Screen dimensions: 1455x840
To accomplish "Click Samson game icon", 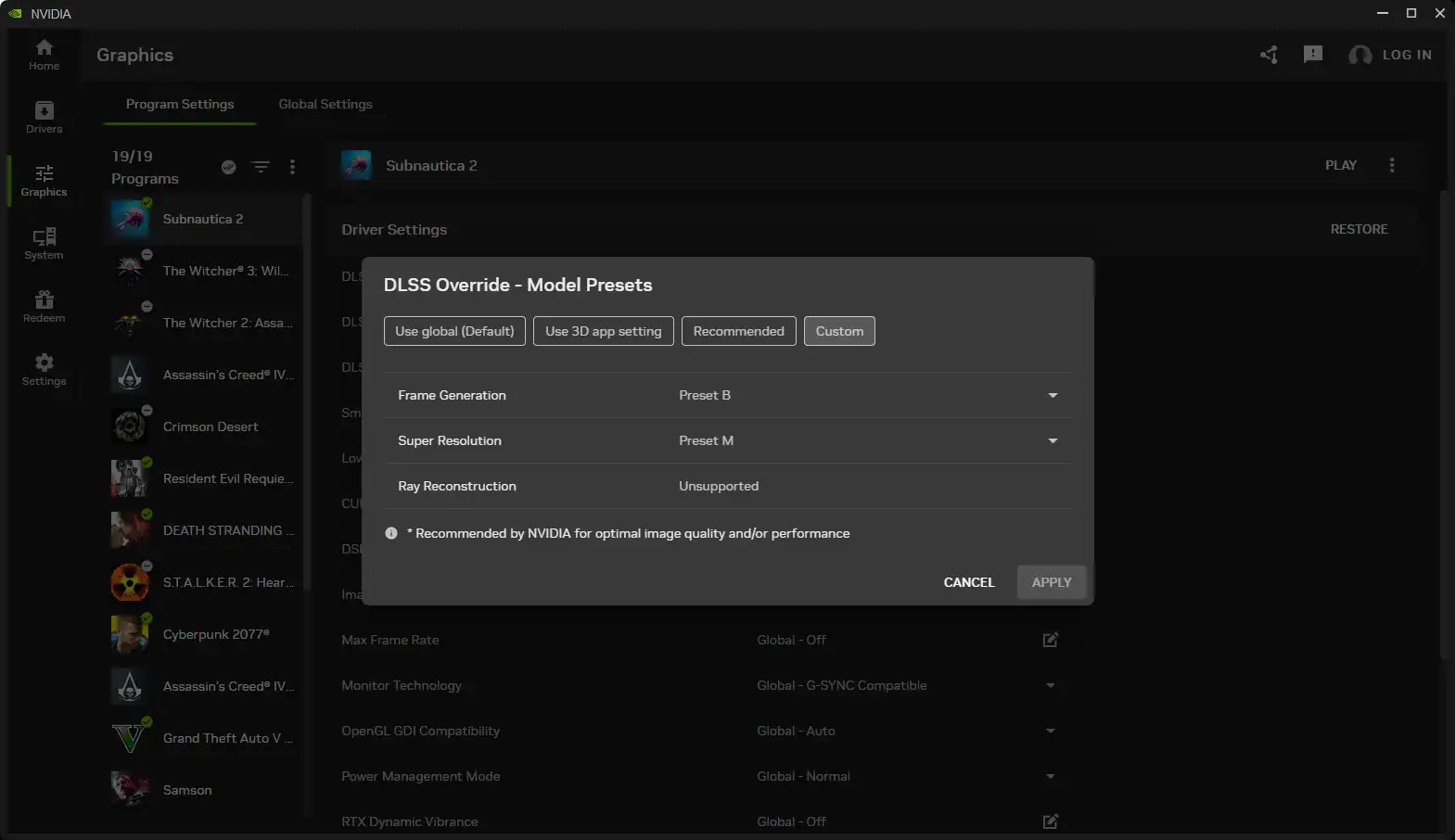I will (130, 790).
